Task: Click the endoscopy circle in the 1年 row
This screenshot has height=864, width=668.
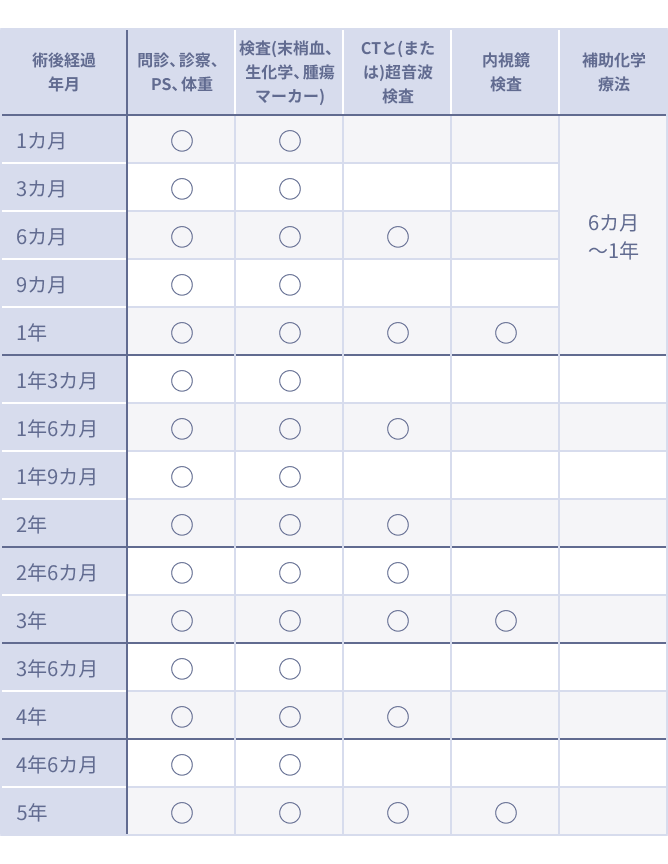Action: coord(506,332)
